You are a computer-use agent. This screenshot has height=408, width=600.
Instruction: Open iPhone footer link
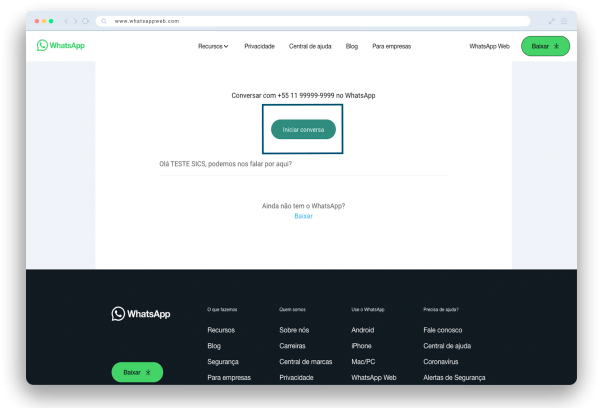(x=361, y=346)
